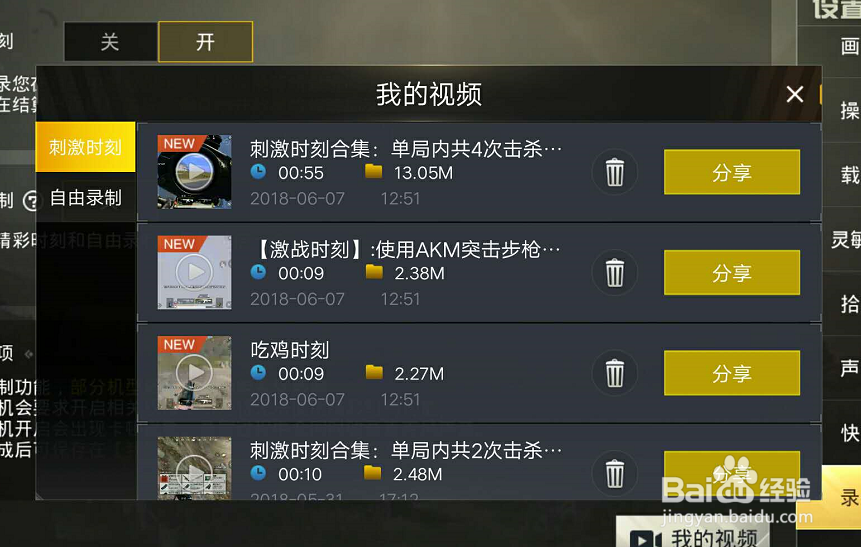Image resolution: width=861 pixels, height=547 pixels.
Task: Share the 吃鸡时刻 video
Action: [731, 373]
